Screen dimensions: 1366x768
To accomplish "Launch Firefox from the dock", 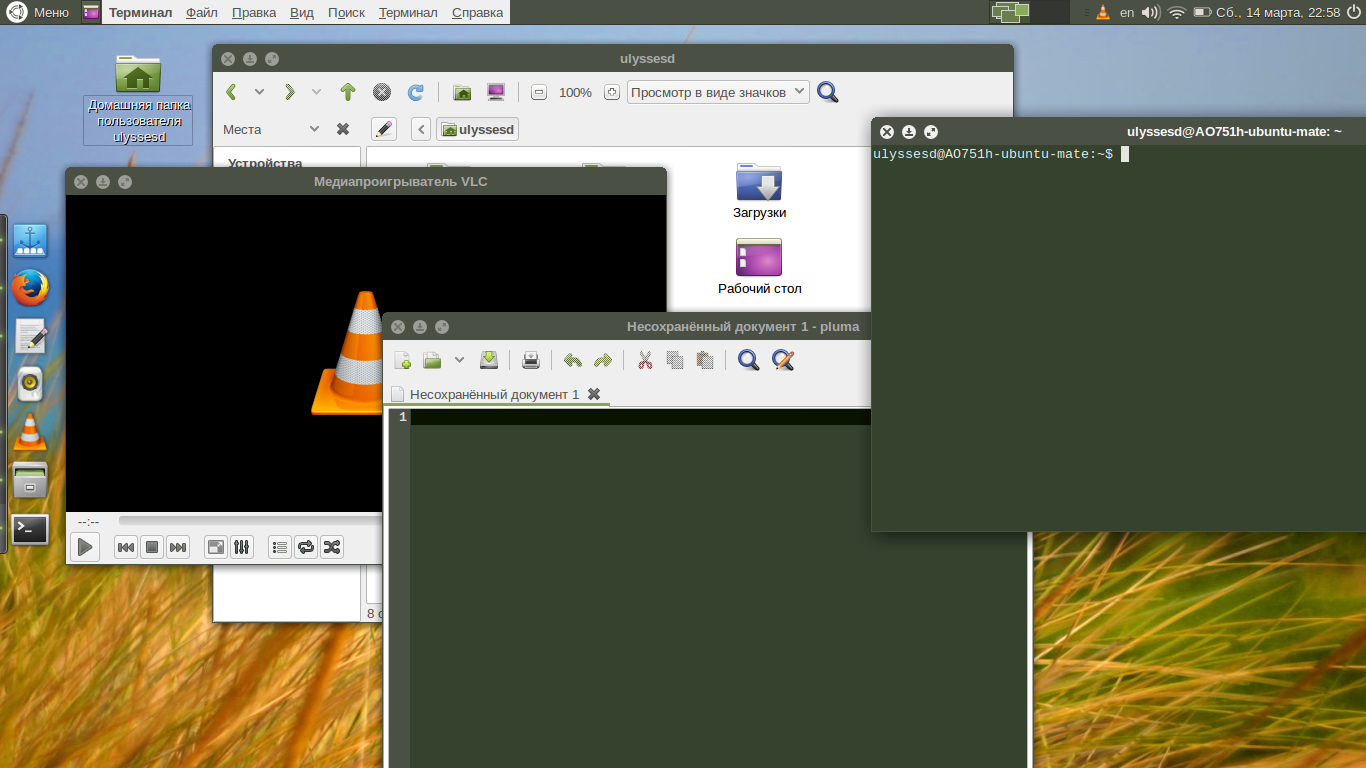I will click(x=30, y=289).
